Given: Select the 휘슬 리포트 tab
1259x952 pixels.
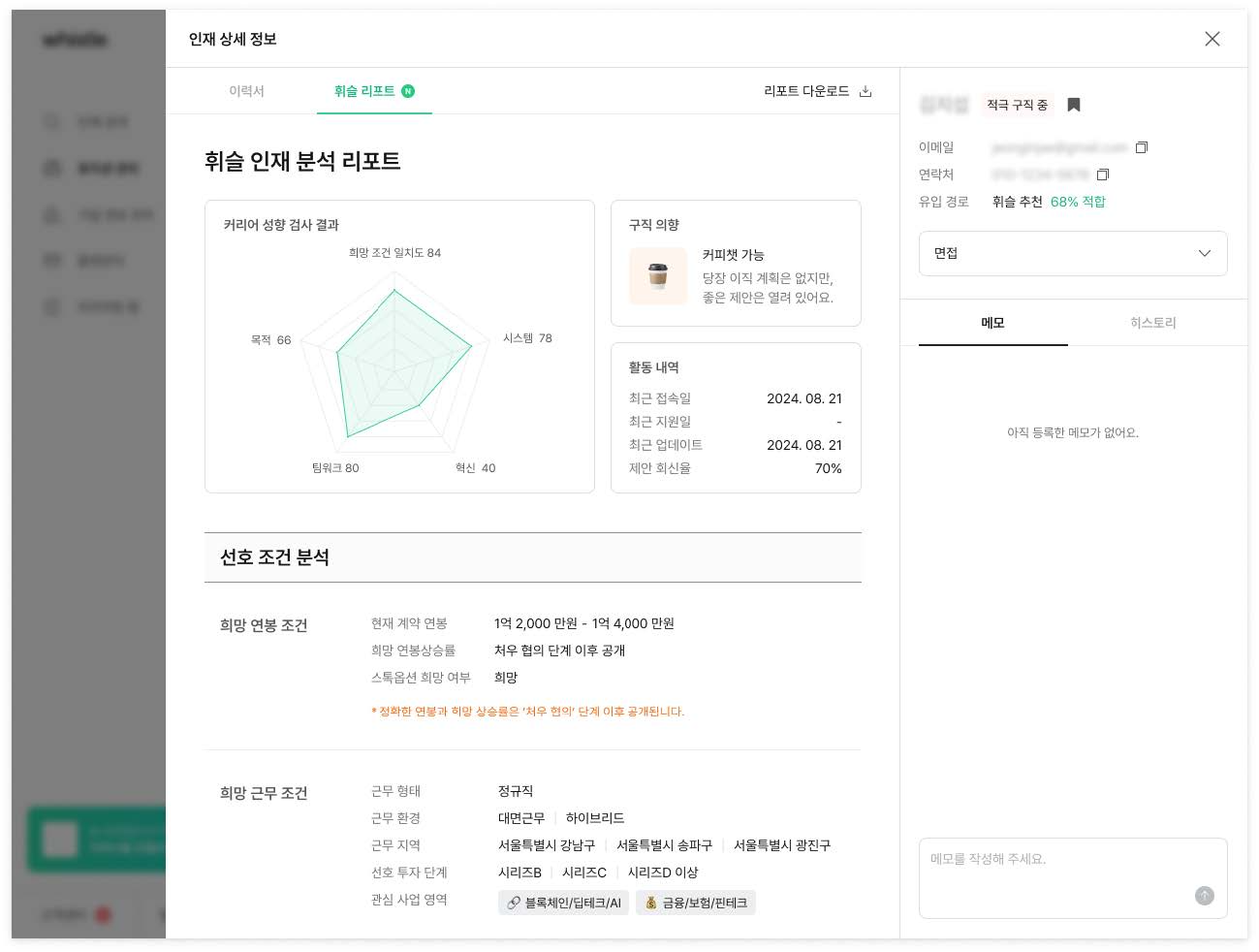Looking at the screenshot, I should coord(364,91).
